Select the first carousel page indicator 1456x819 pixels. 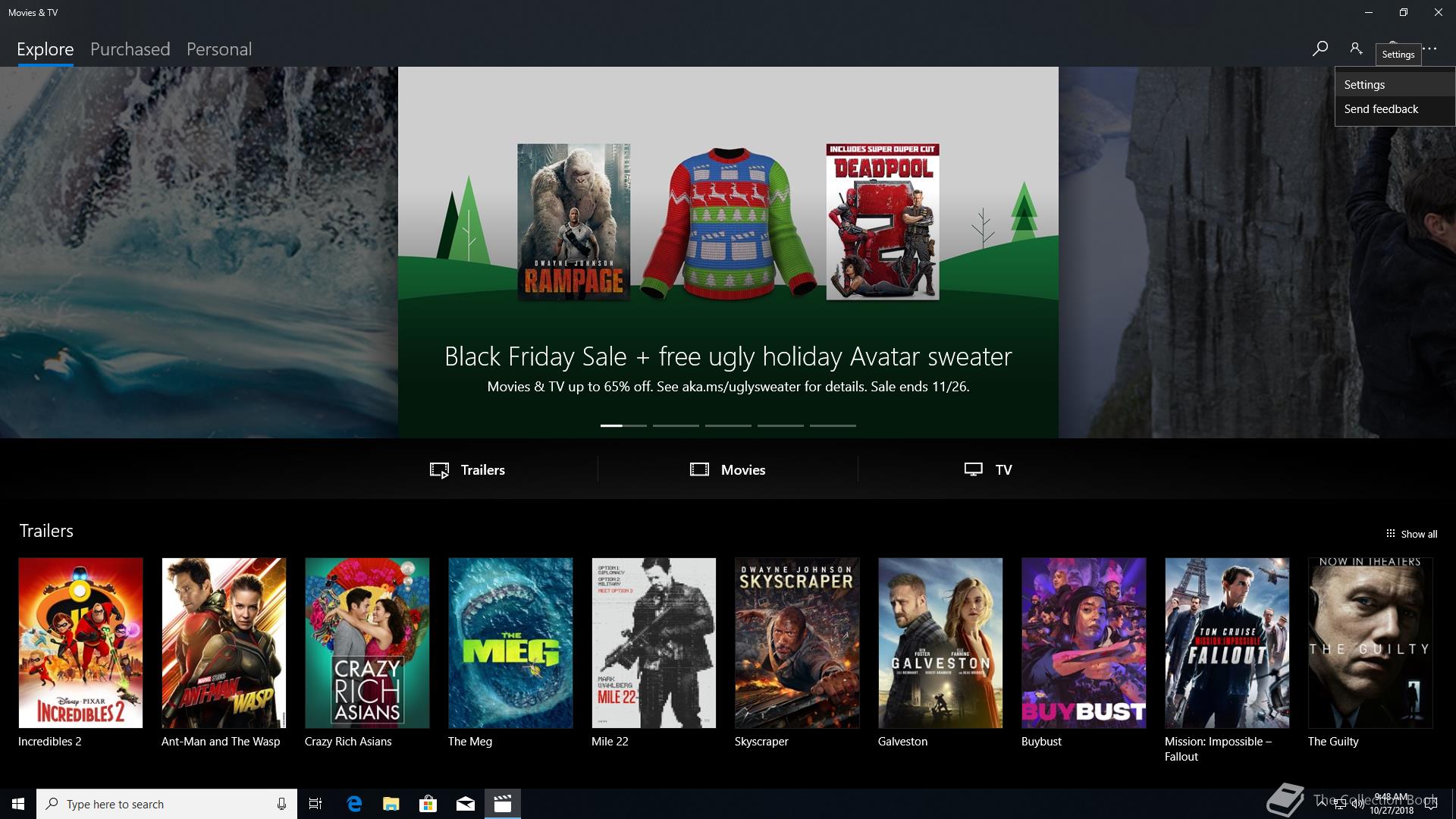(623, 425)
